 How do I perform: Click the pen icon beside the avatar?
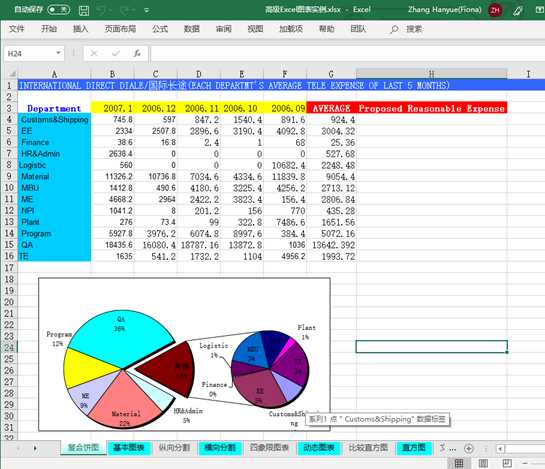(518, 10)
